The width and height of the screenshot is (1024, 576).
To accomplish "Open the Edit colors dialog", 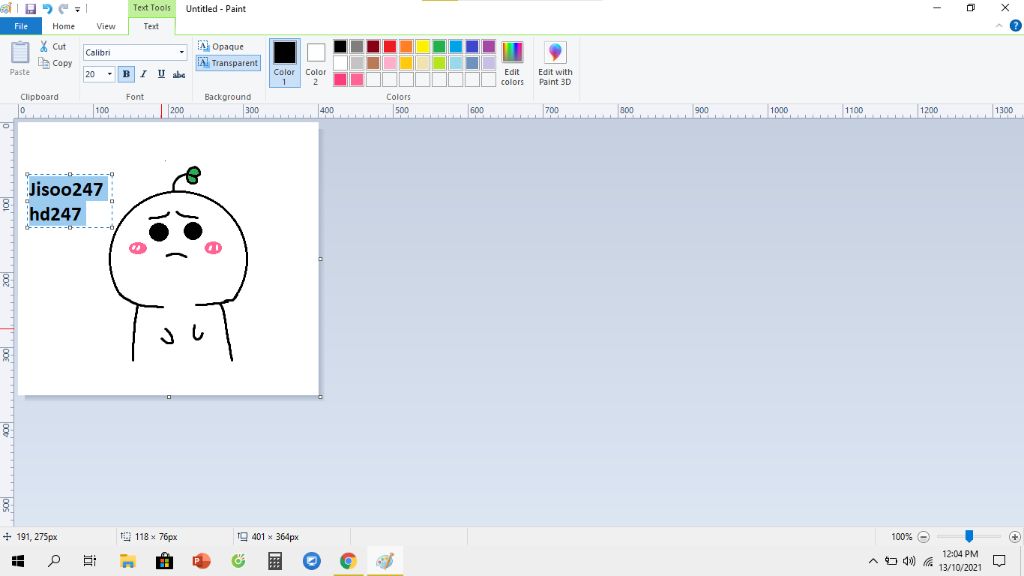I will point(512,63).
